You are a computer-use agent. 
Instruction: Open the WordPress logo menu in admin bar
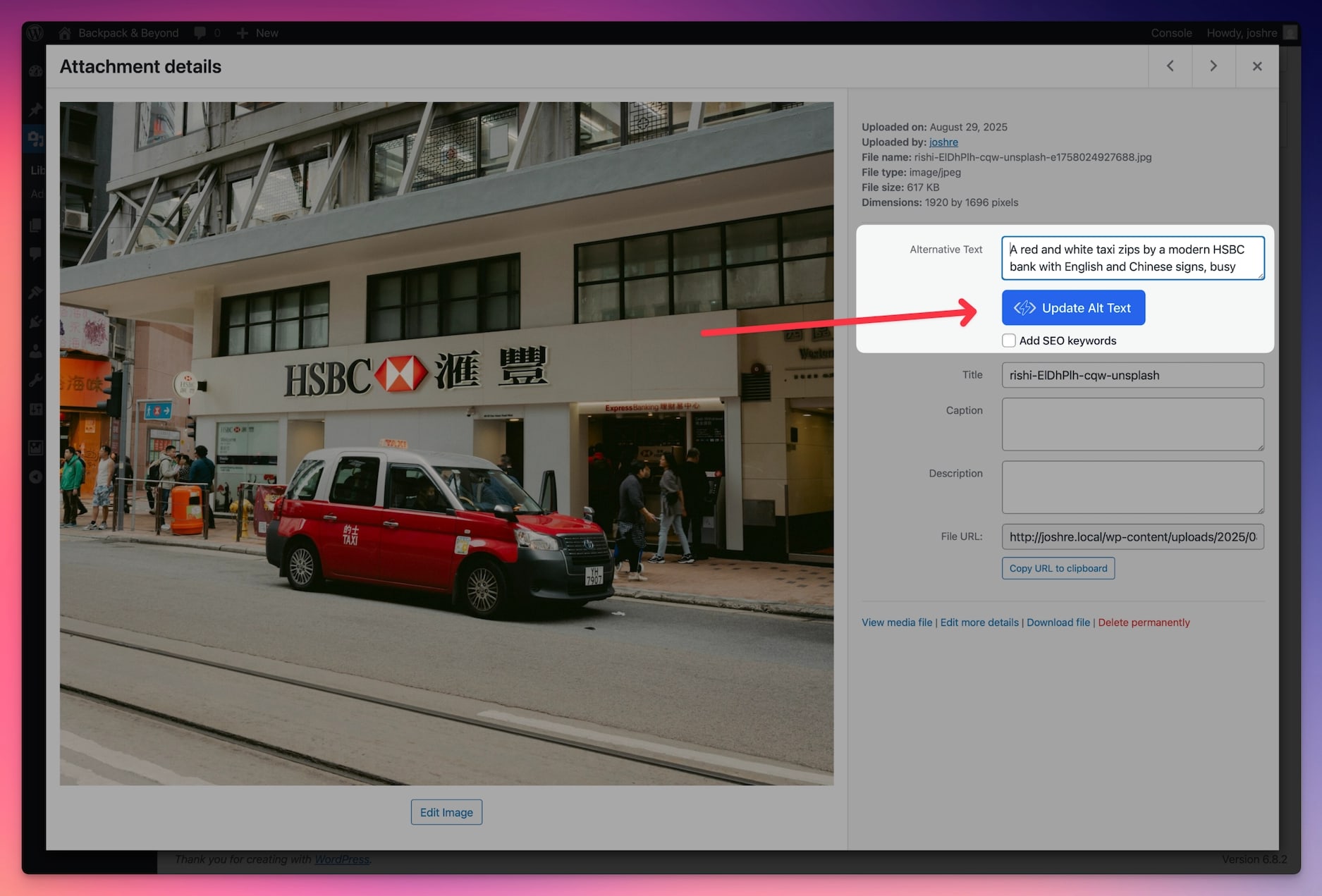point(35,32)
